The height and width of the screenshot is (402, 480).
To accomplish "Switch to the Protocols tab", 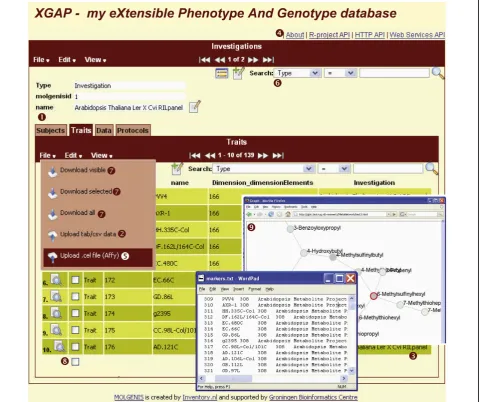I will click(133, 130).
